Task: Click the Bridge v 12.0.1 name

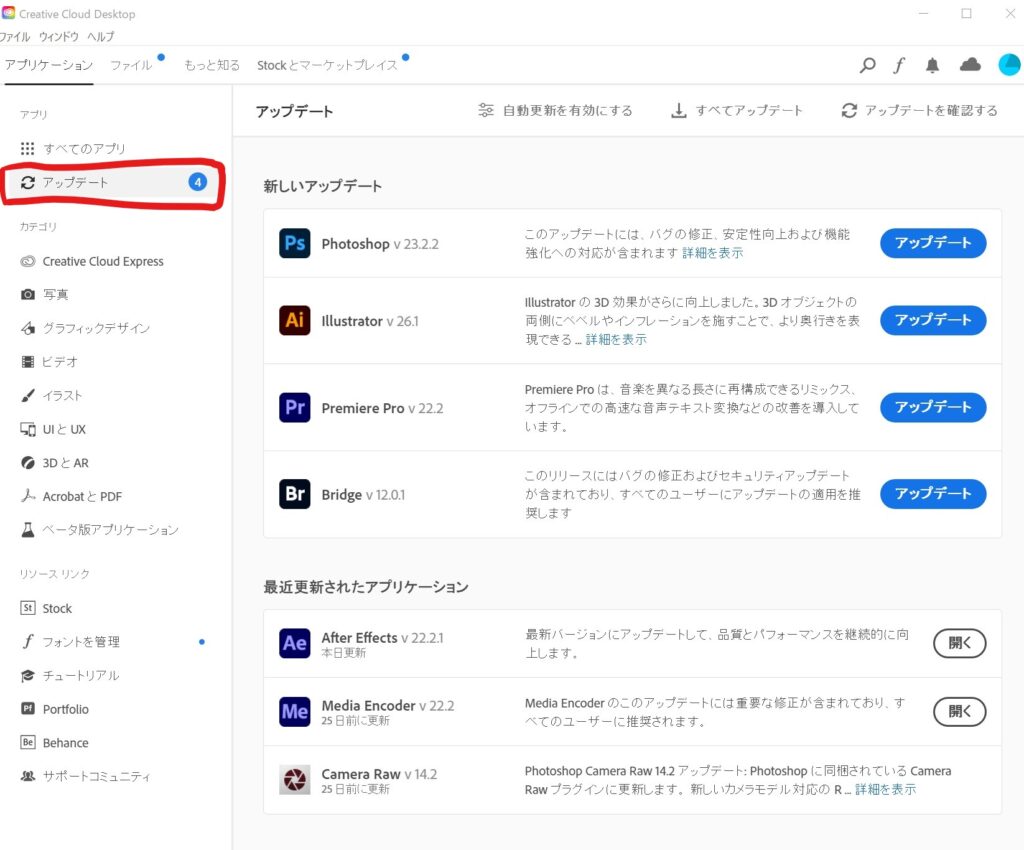Action: 363,495
